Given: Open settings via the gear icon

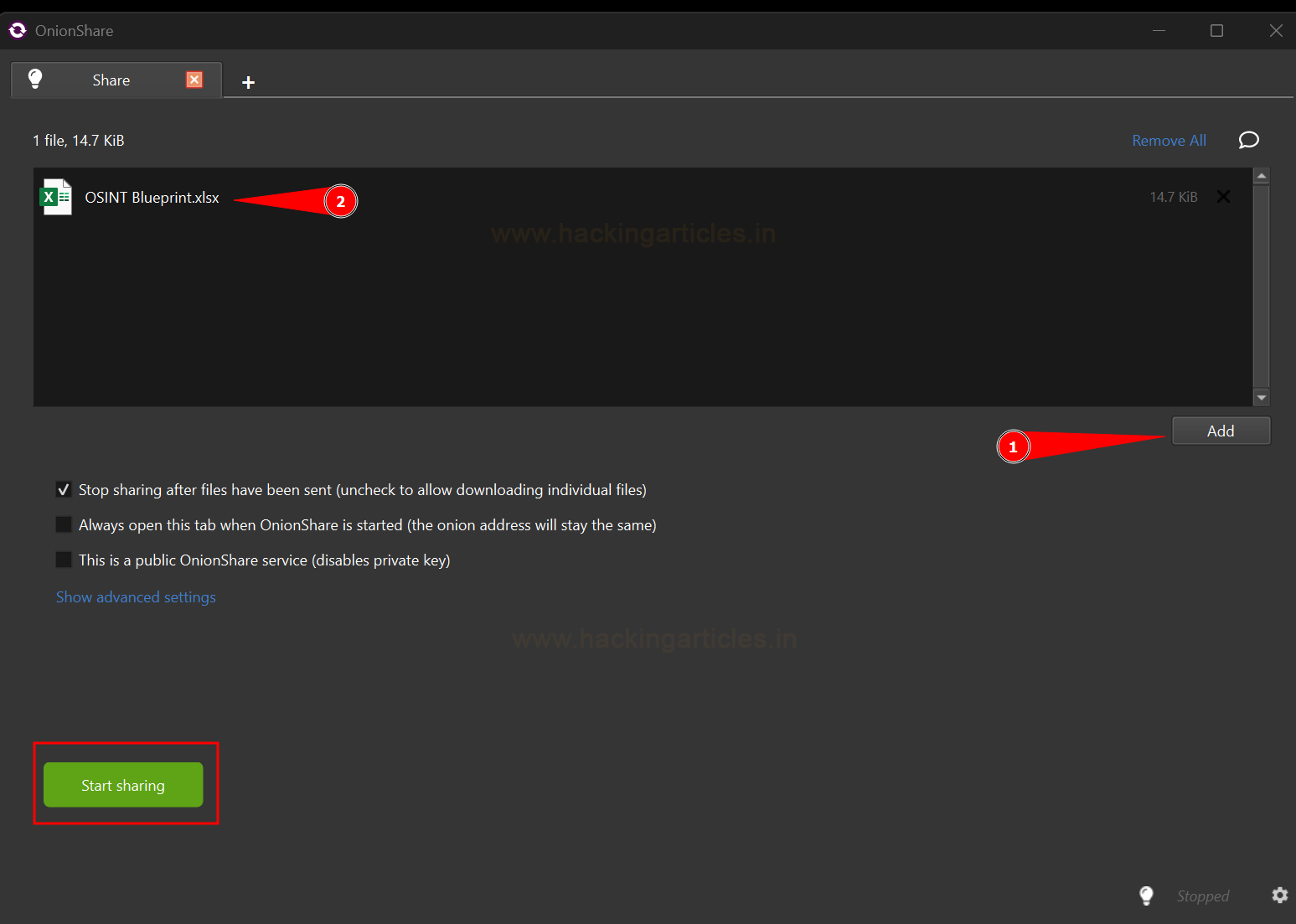Looking at the screenshot, I should (x=1279, y=896).
